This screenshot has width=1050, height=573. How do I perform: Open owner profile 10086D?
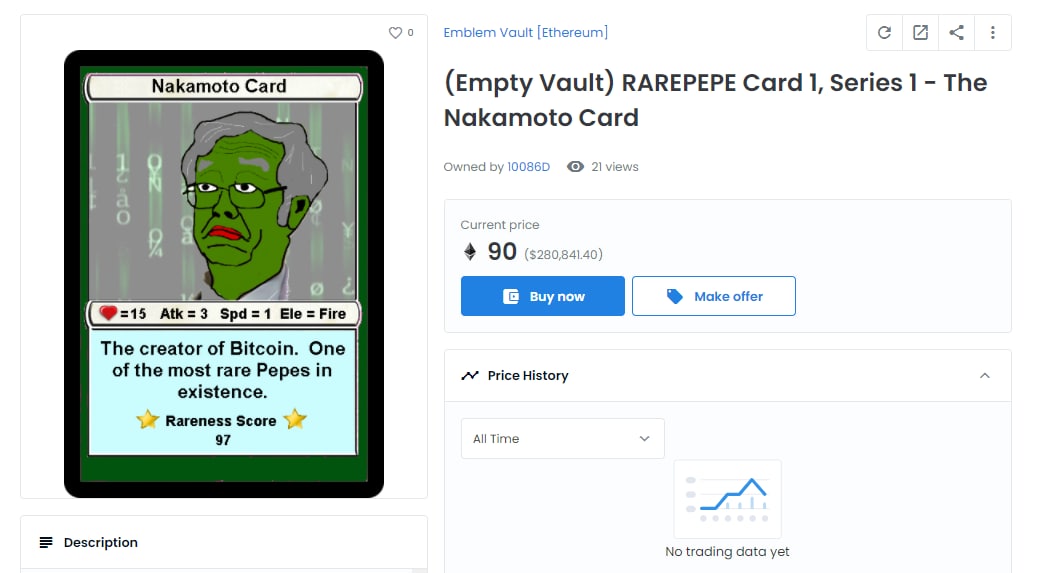tap(528, 167)
